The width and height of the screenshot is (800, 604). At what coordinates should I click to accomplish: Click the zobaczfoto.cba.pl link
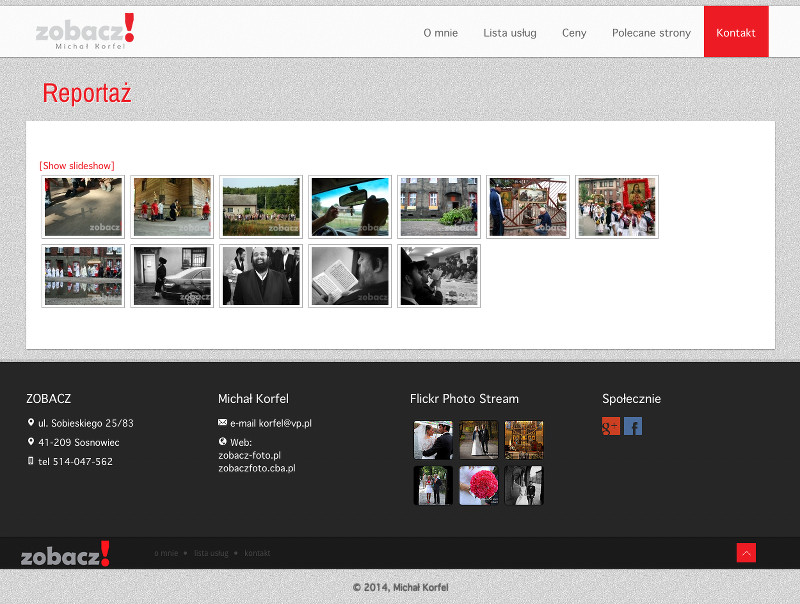257,468
